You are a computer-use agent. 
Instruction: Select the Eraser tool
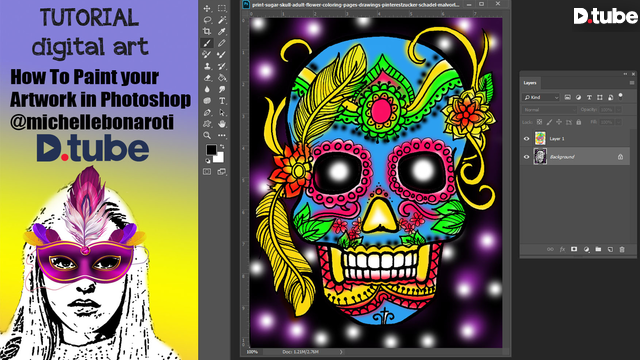point(207,78)
